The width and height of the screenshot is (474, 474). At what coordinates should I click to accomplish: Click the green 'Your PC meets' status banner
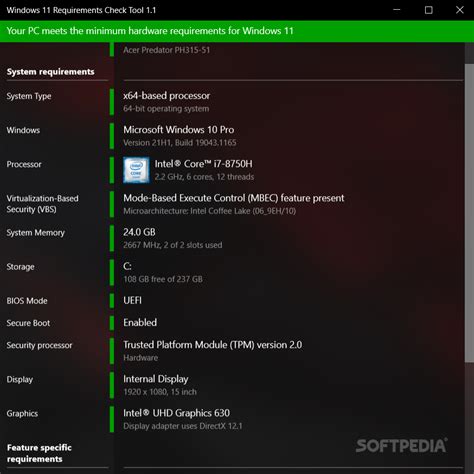tap(237, 31)
